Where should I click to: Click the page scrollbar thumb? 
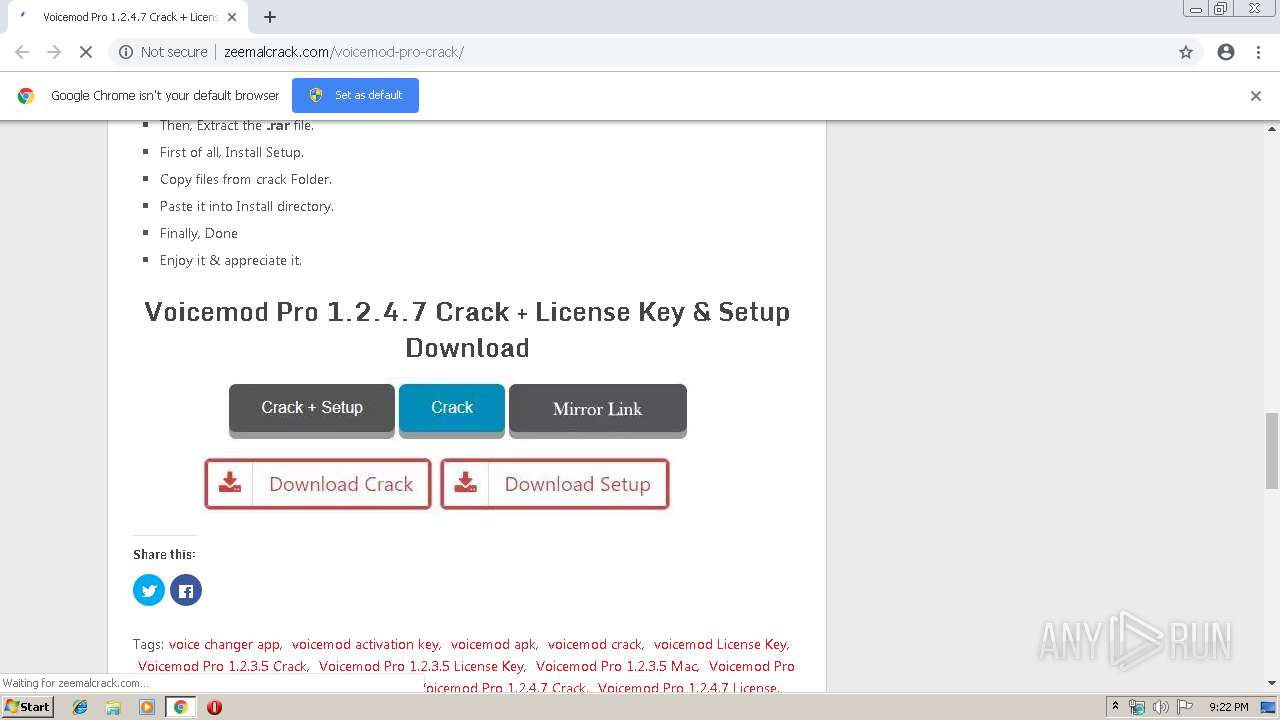(x=1272, y=450)
